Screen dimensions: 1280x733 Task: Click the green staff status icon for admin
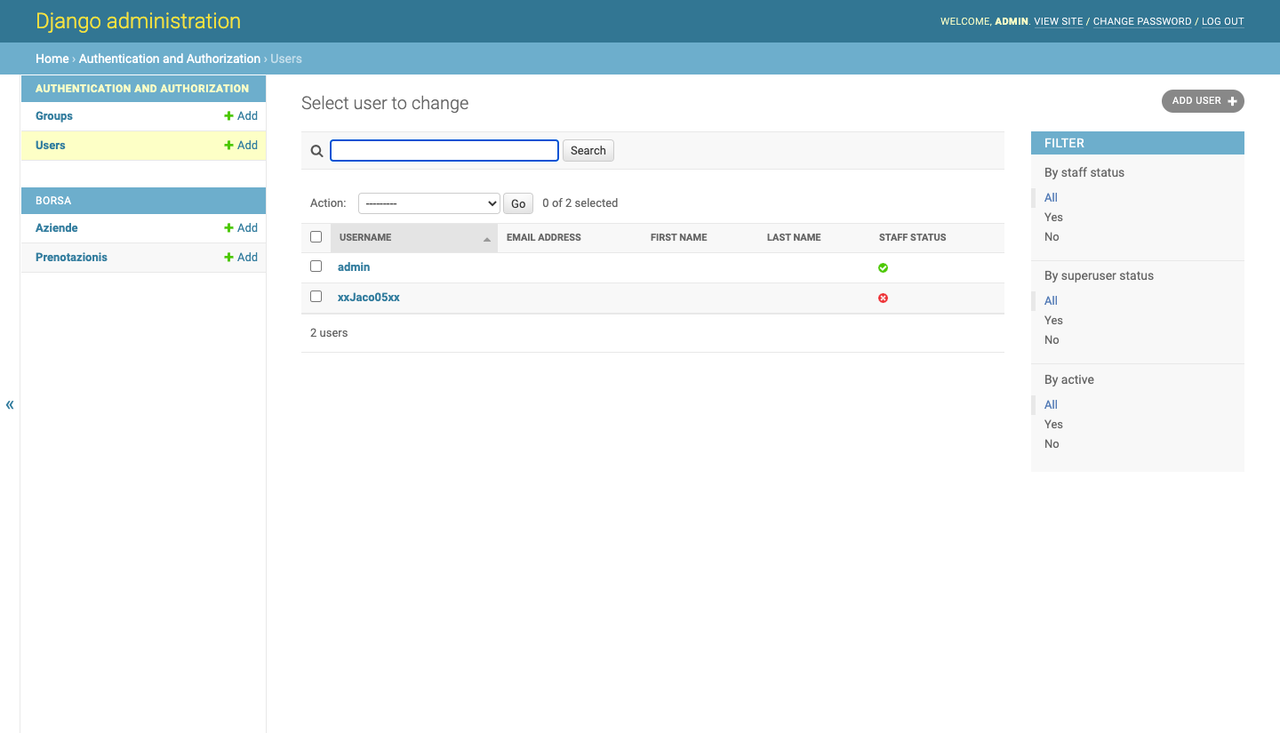point(883,268)
